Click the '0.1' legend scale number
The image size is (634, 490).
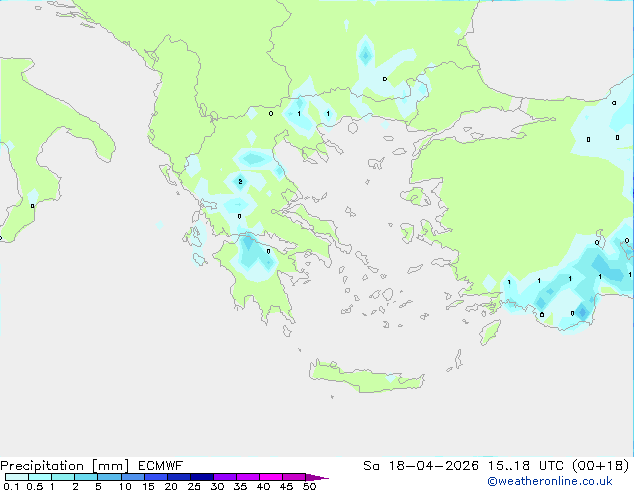[x=11, y=486]
